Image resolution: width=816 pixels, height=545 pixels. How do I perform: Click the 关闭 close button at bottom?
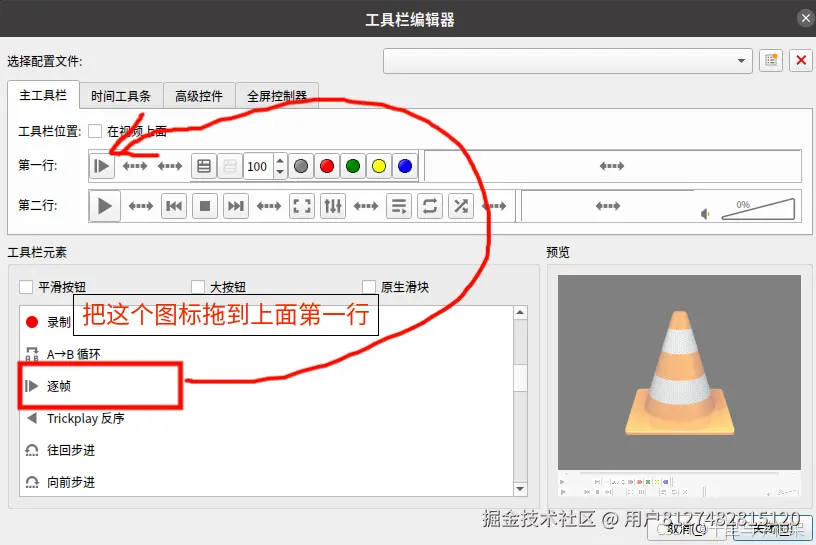click(x=773, y=529)
